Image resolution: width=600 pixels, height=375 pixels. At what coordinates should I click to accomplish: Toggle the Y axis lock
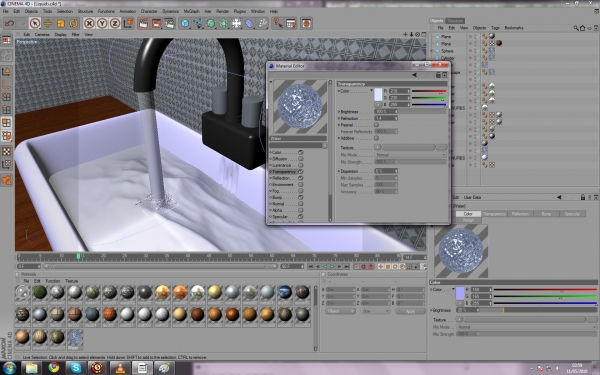(x=102, y=23)
